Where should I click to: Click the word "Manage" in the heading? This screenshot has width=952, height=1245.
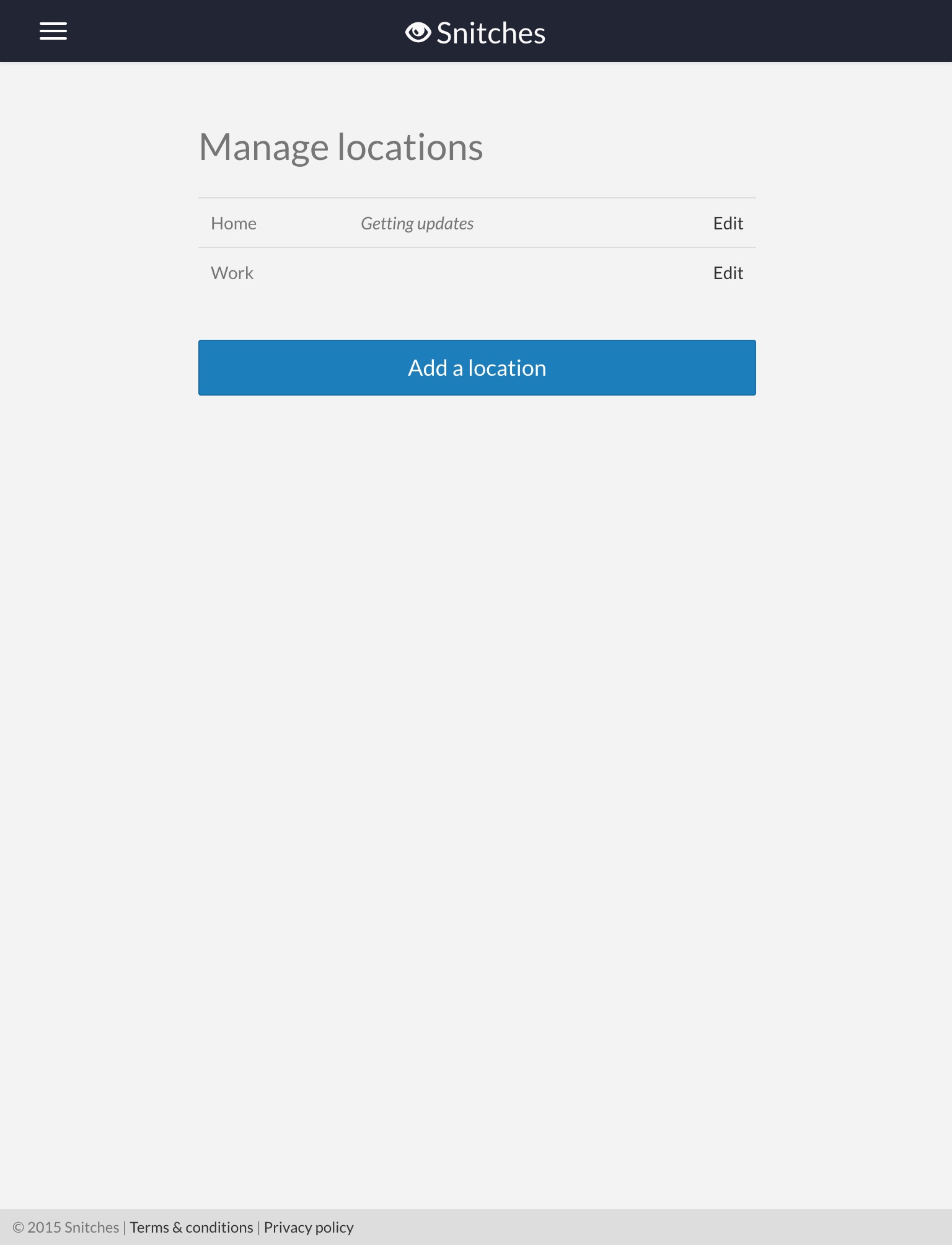(x=263, y=148)
